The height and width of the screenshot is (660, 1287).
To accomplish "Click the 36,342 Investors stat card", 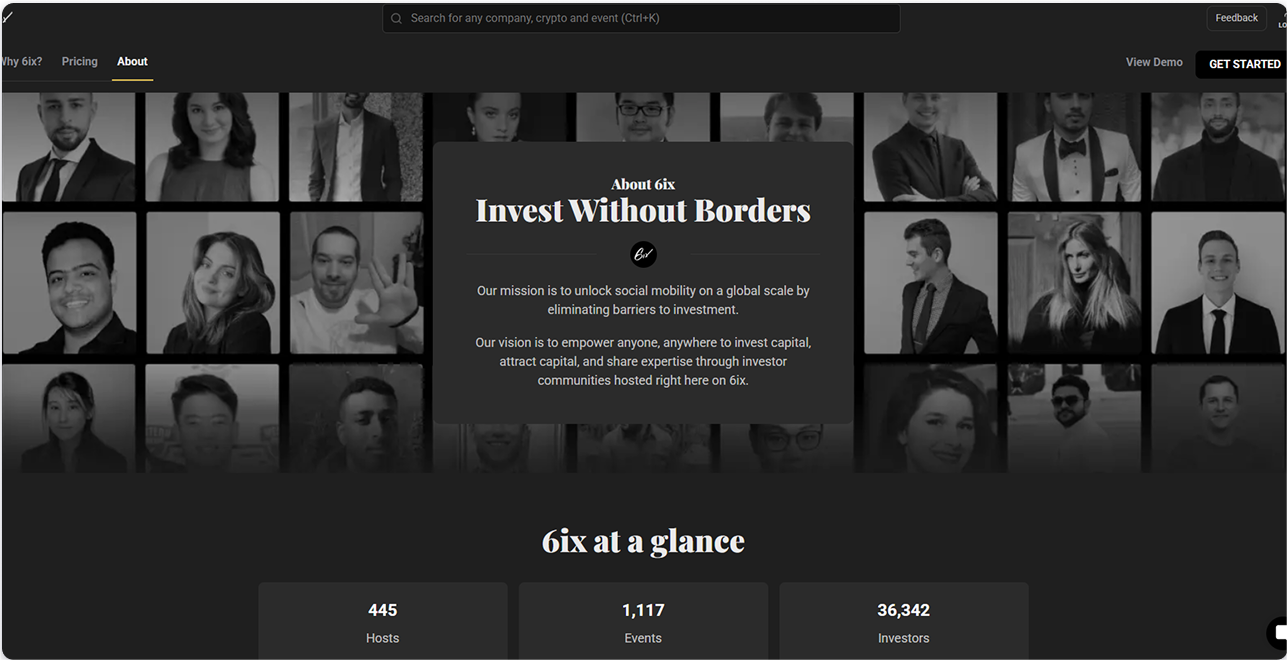I will tap(904, 621).
